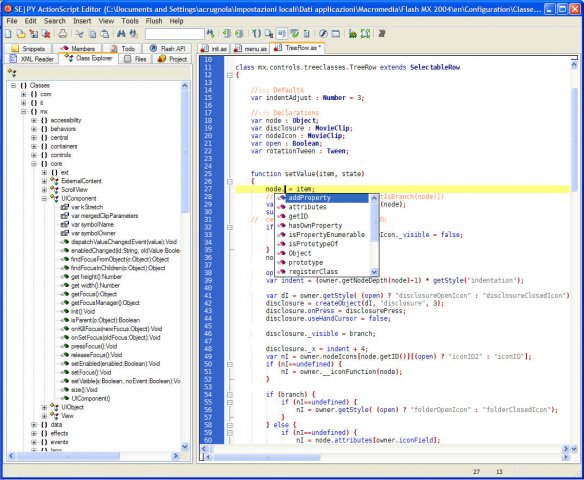Viewport: 584px width, 480px height.
Task: Open the File menu
Action: (12, 21)
